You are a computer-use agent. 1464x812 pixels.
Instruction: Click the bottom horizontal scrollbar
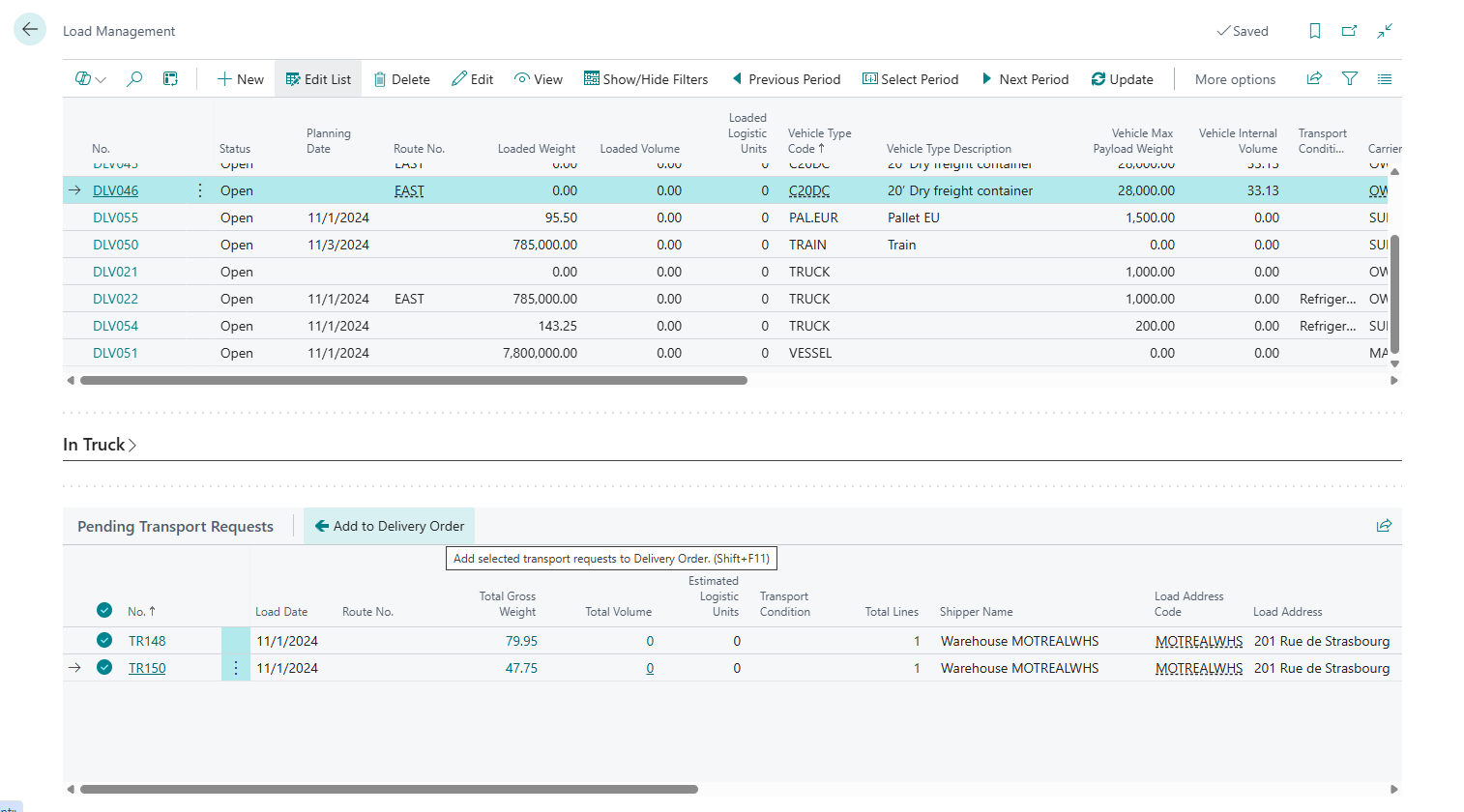389,789
